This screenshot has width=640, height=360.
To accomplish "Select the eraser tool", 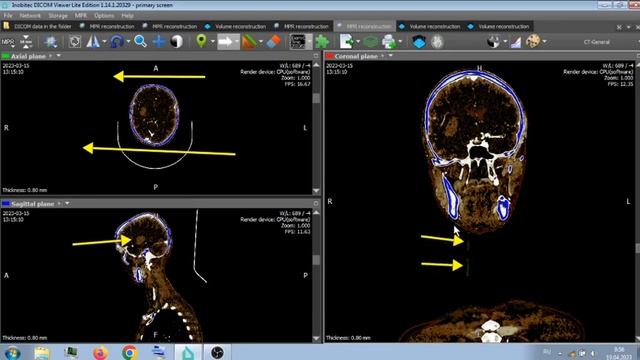I will 273,42.
